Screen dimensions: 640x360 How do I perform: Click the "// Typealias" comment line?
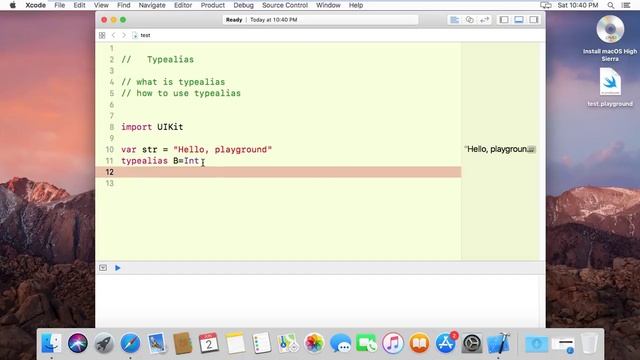point(157,60)
